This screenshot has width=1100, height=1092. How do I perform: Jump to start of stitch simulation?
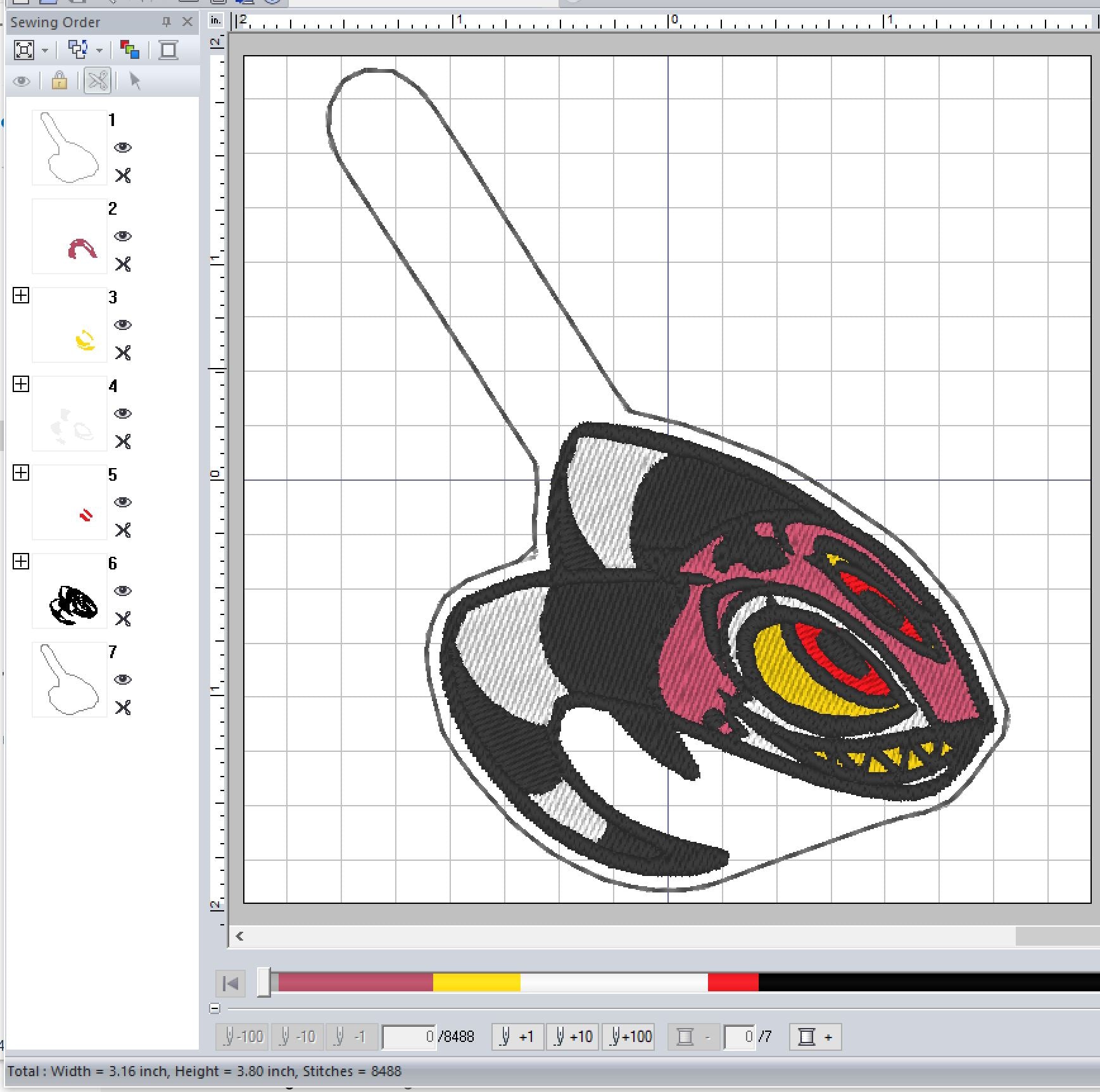[231, 984]
